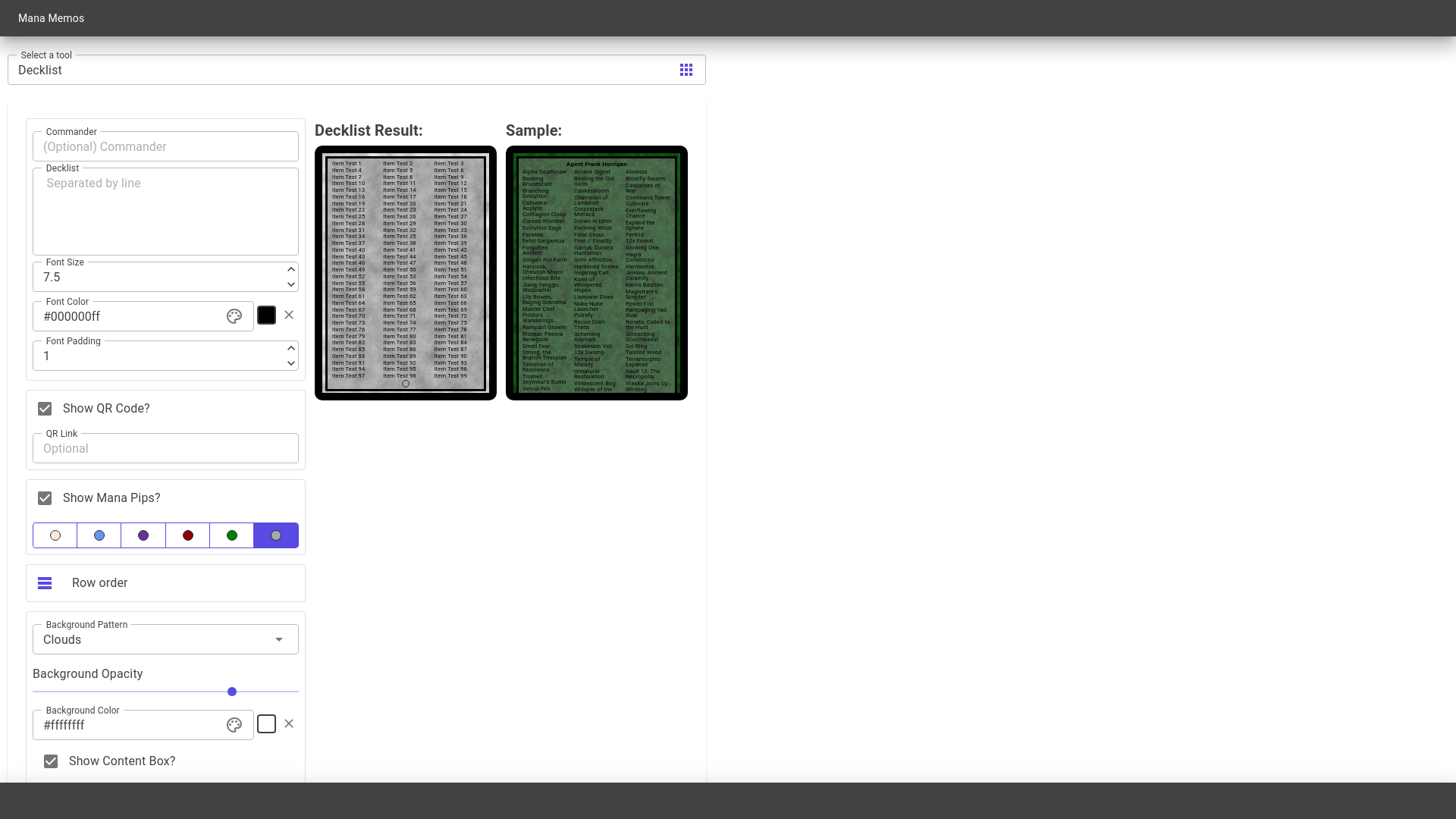This screenshot has height=819, width=1456.
Task: Clear the Font Color value
Action: click(289, 315)
